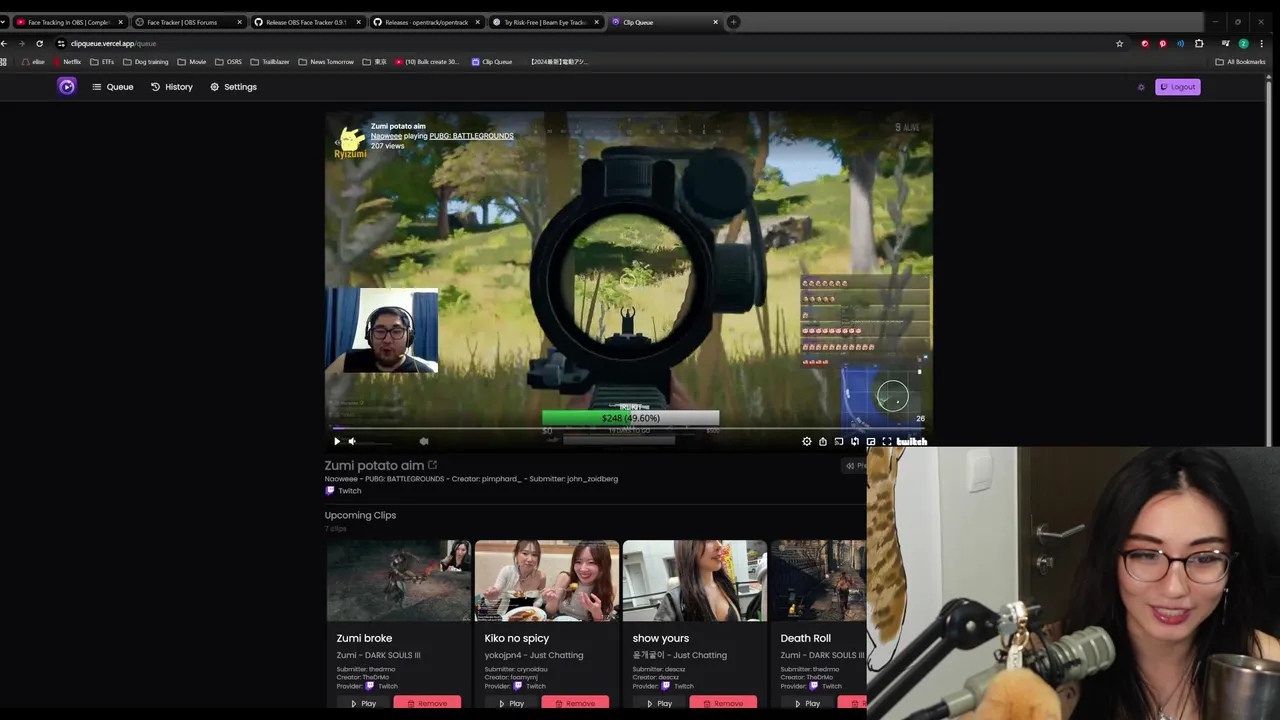
Task: Bookmark this page with star icon
Action: pos(1119,43)
